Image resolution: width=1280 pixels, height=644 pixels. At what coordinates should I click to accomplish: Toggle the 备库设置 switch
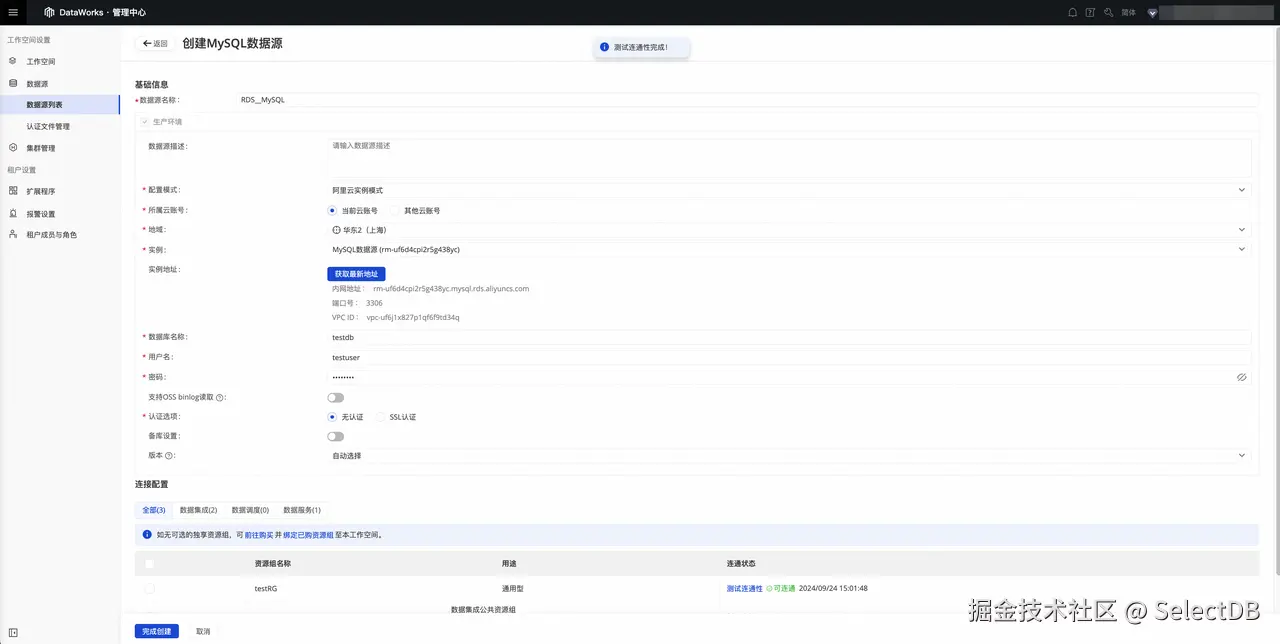pos(335,436)
